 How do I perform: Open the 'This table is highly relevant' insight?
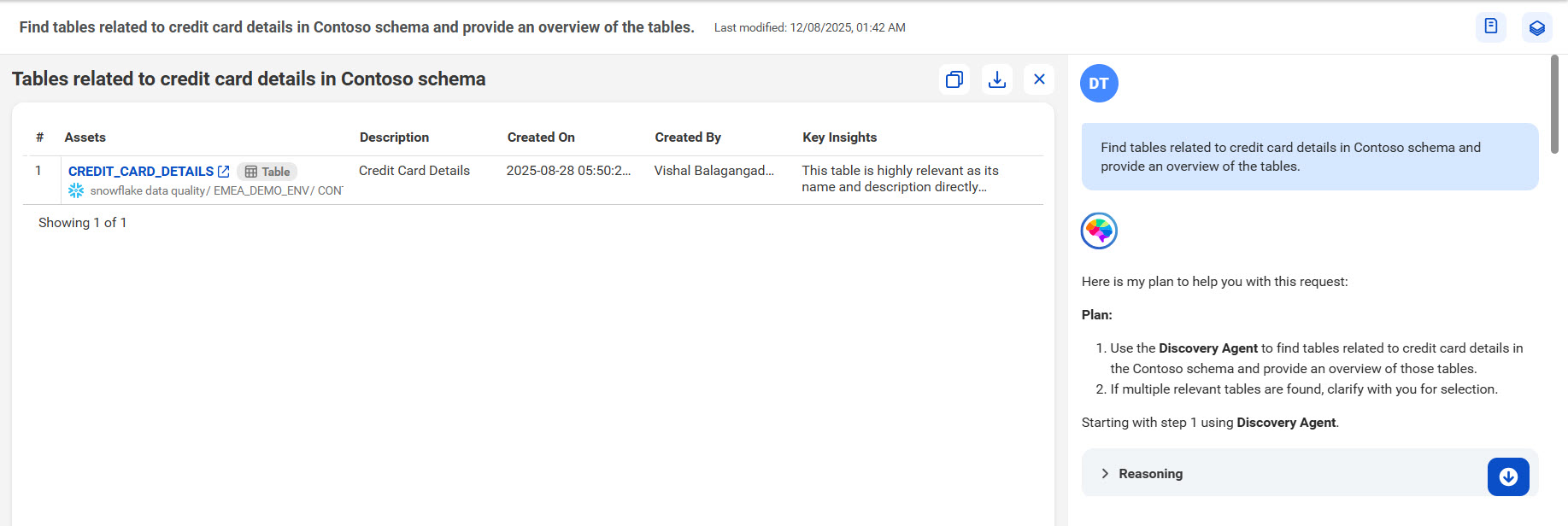[x=900, y=178]
